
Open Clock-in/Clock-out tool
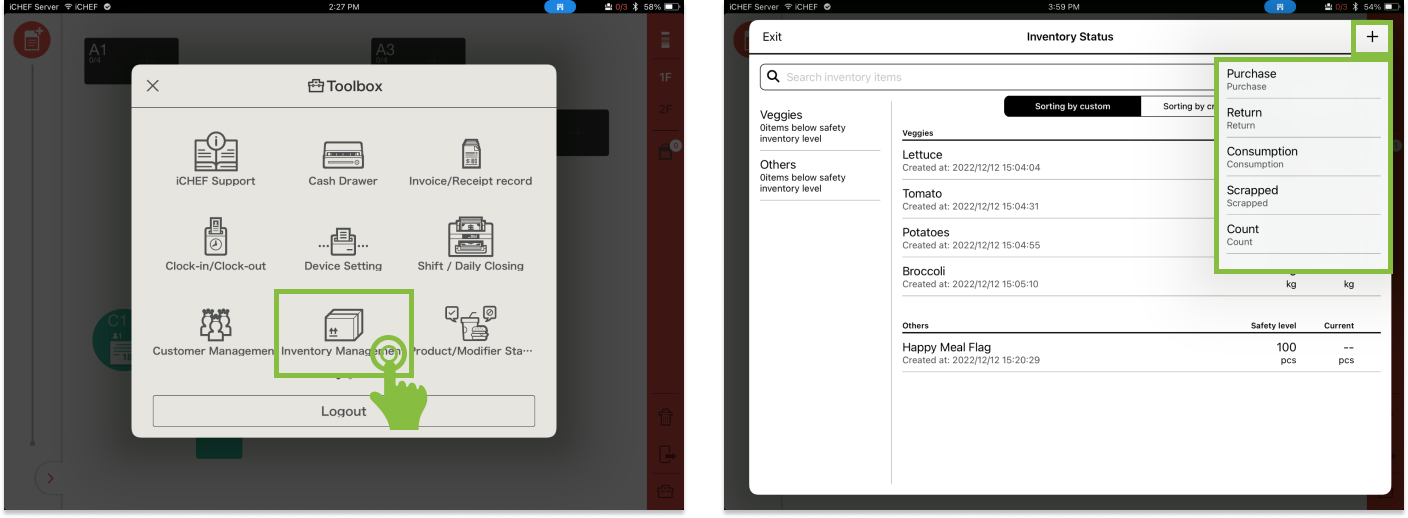[x=215, y=245]
